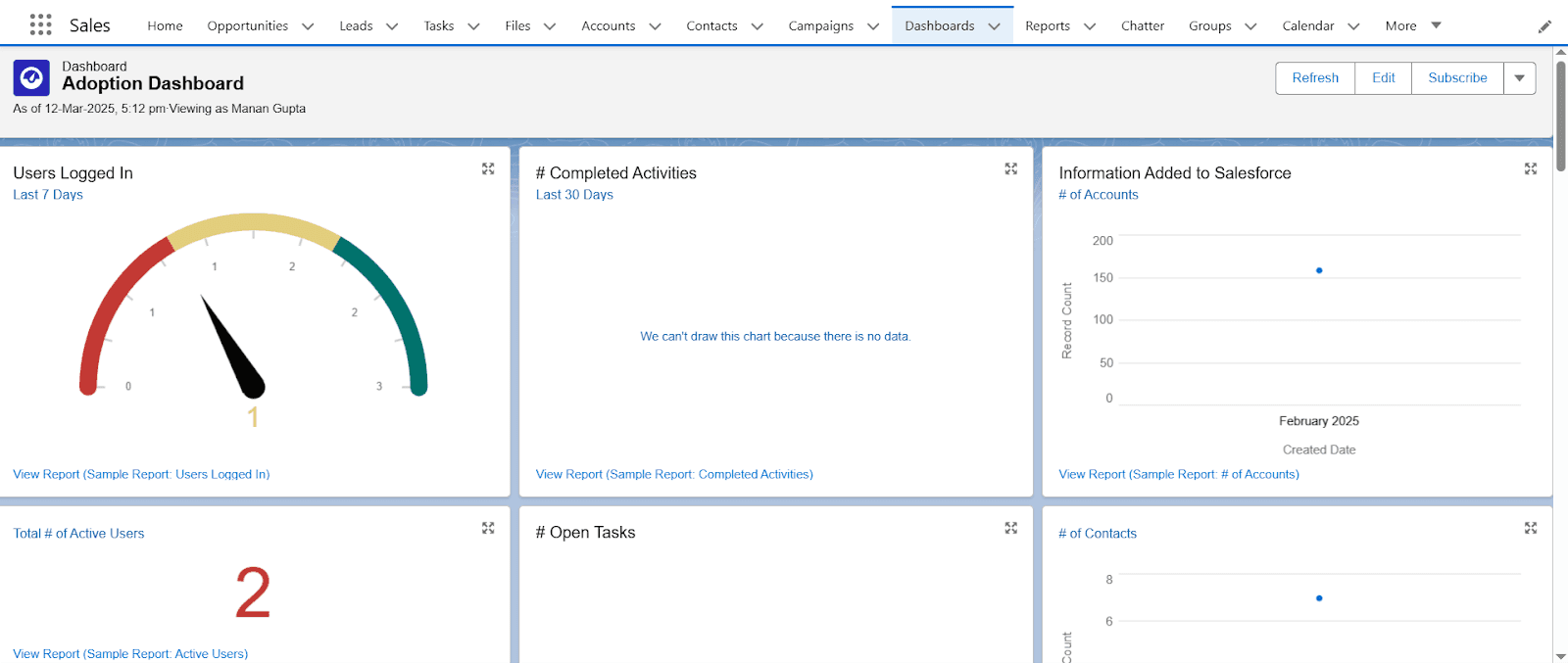Go to the Home tab
This screenshot has height=663, width=1568.
(x=165, y=25)
